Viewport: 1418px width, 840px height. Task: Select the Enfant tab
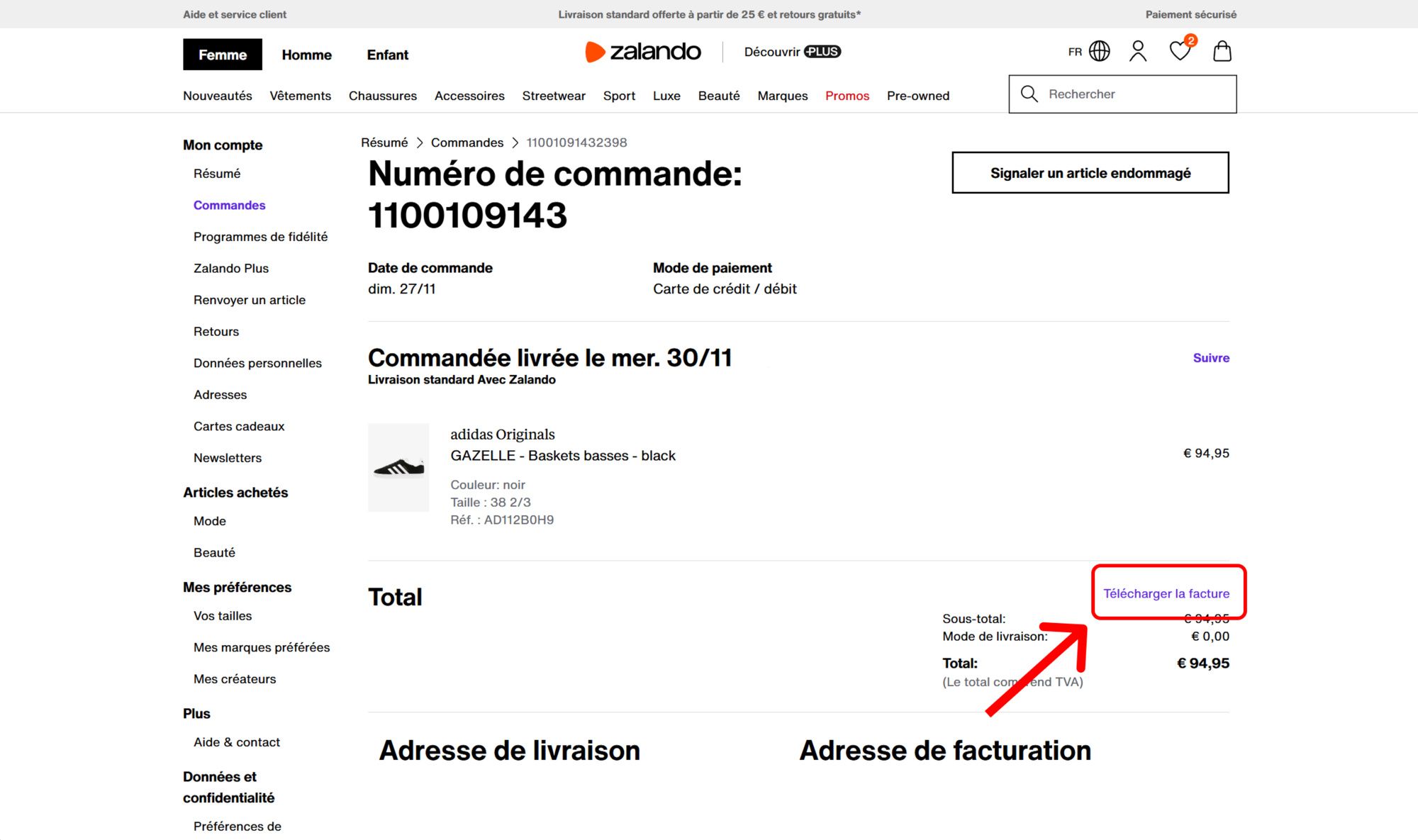(387, 55)
